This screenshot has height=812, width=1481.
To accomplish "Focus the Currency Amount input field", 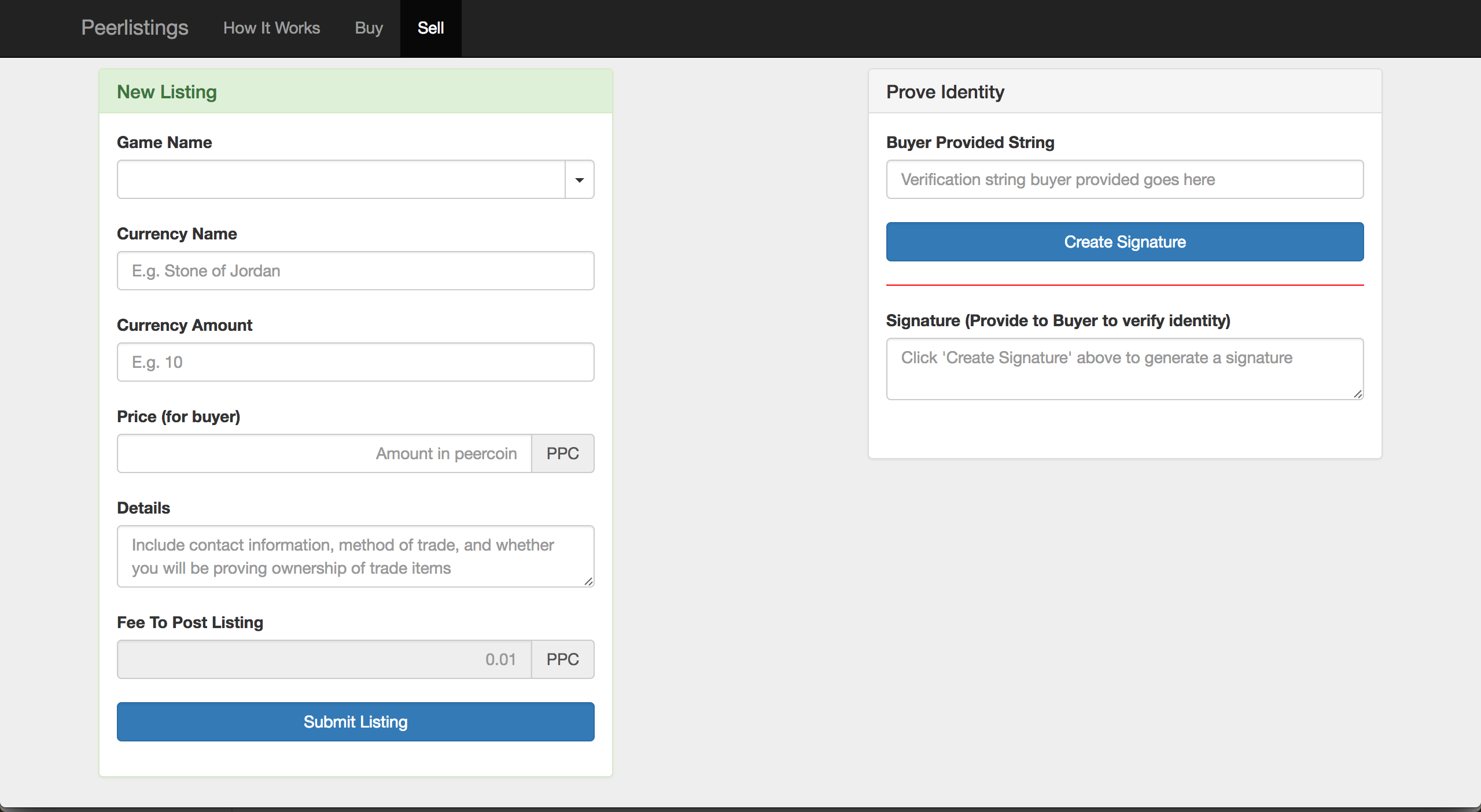I will (x=355, y=362).
